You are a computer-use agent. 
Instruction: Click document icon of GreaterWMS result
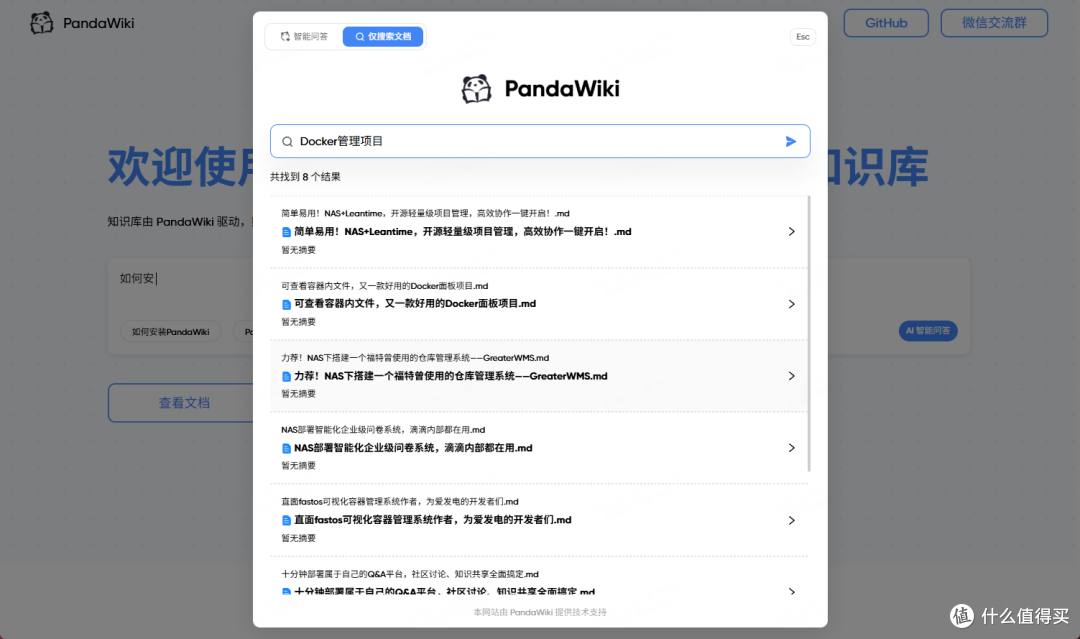click(286, 377)
